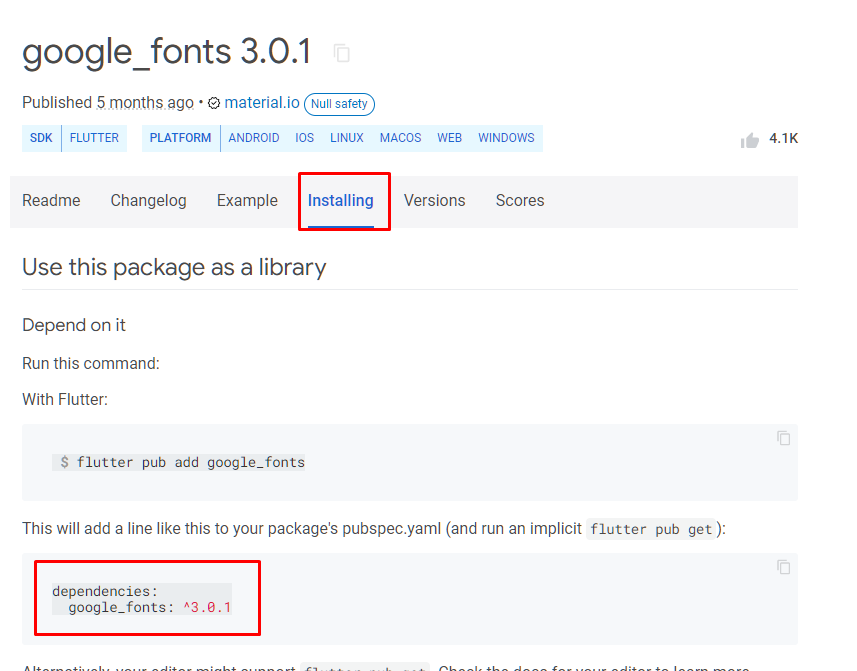Select the WEB platform tag
Image resolution: width=857 pixels, height=671 pixels.
449,138
